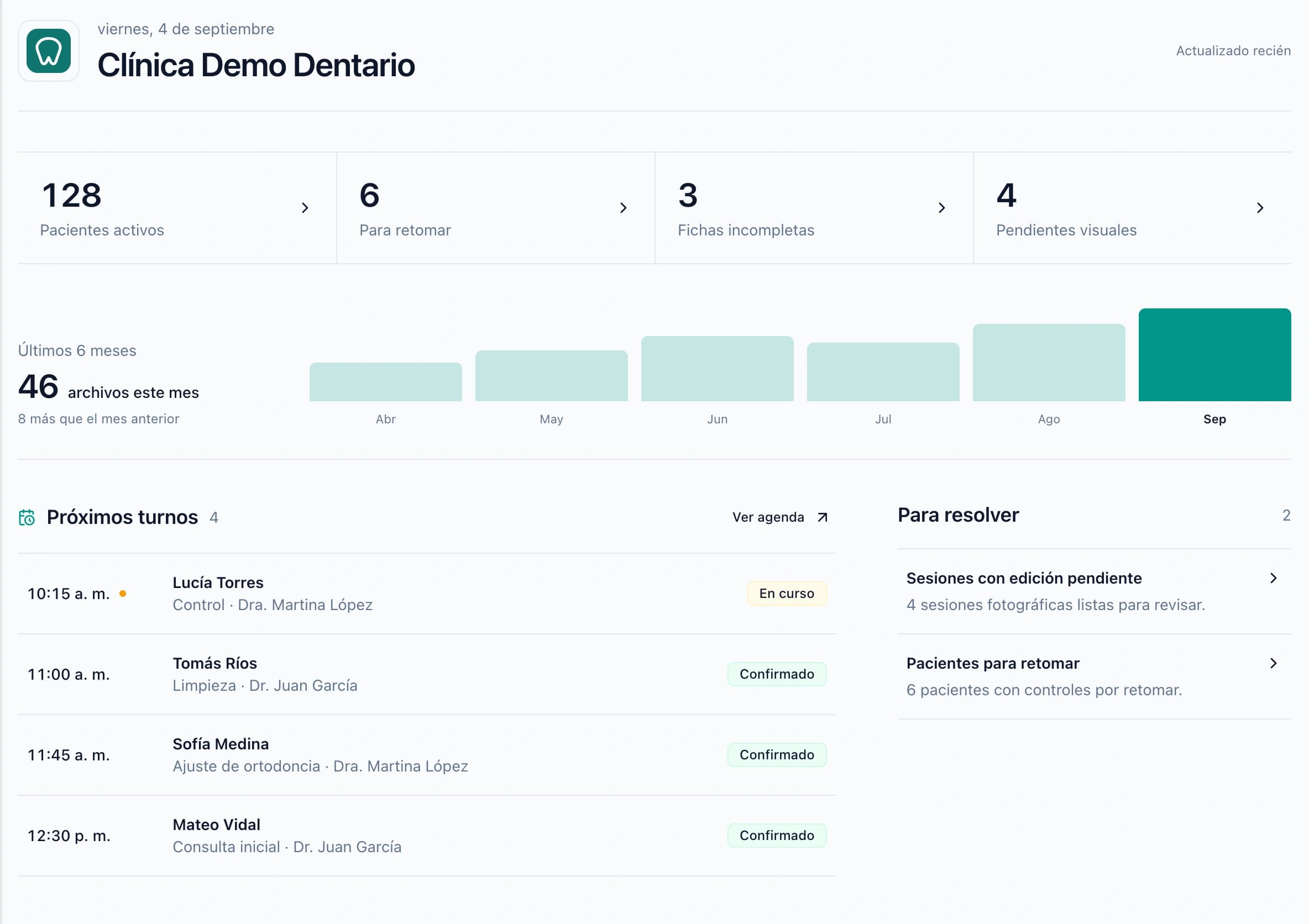1309x924 pixels.
Task: Click '8 más que el mes anterior'
Action: (98, 419)
